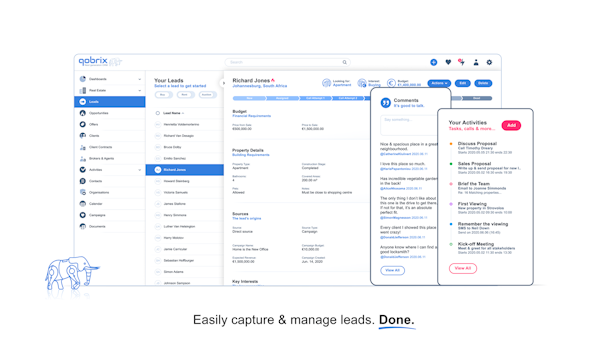Click the Edit button
Screen dimensions: 600x360
pyautogui.click(x=463, y=83)
